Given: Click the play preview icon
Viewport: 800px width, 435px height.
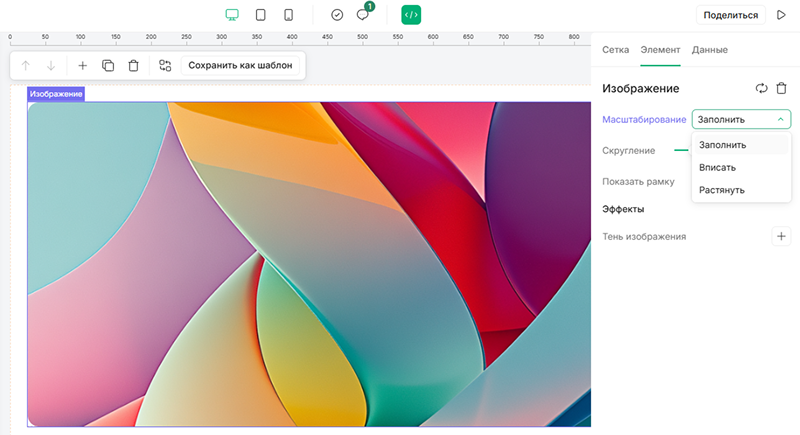Looking at the screenshot, I should pos(781,15).
